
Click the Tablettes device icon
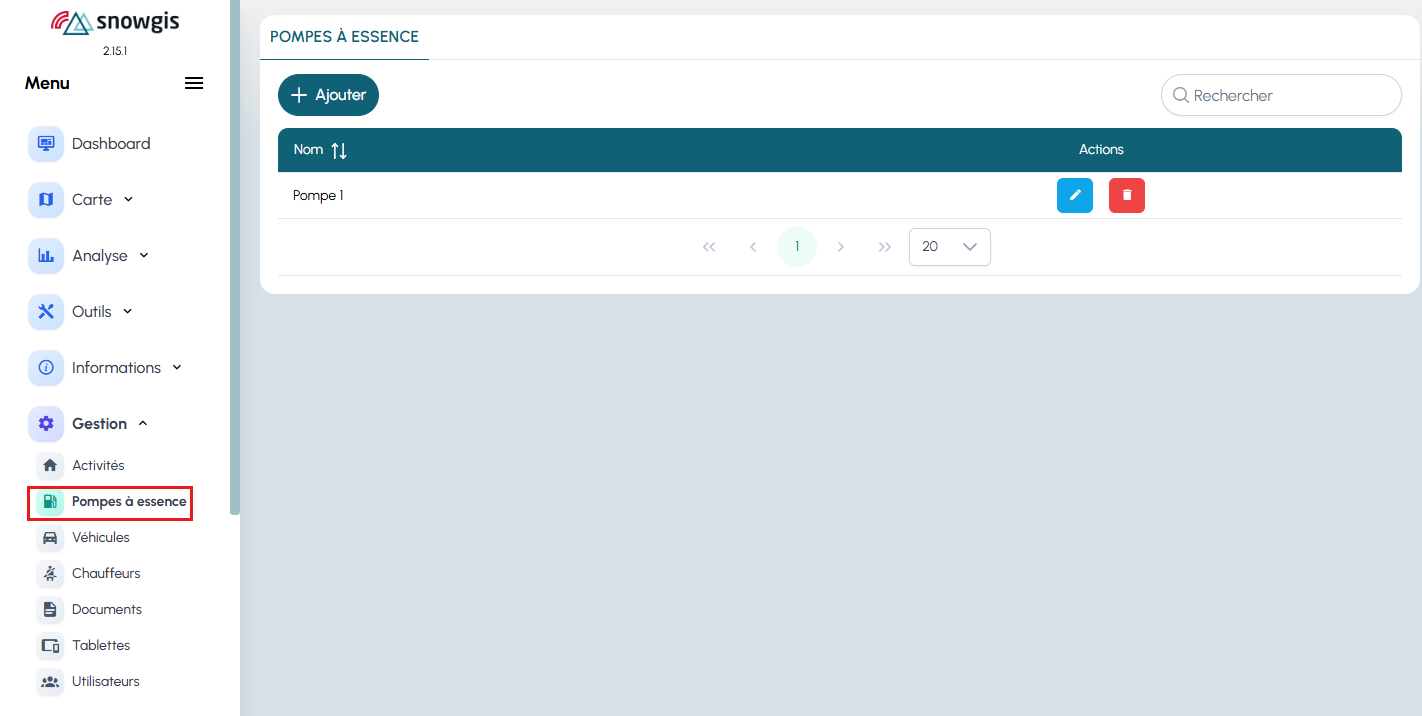coord(49,646)
